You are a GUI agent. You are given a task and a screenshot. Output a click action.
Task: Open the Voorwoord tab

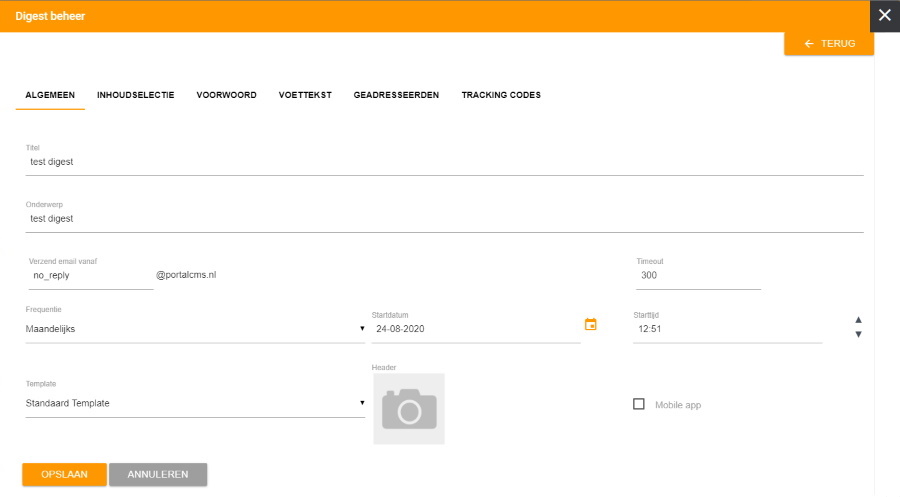pos(226,95)
